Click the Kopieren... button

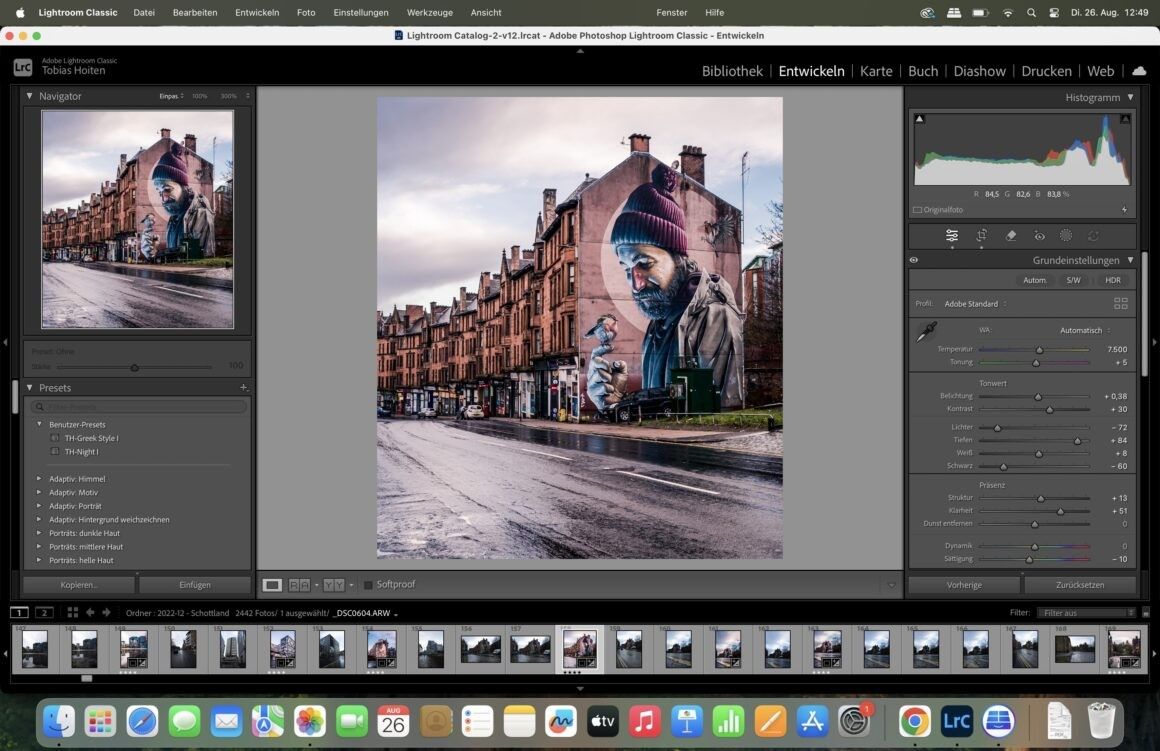coord(79,585)
